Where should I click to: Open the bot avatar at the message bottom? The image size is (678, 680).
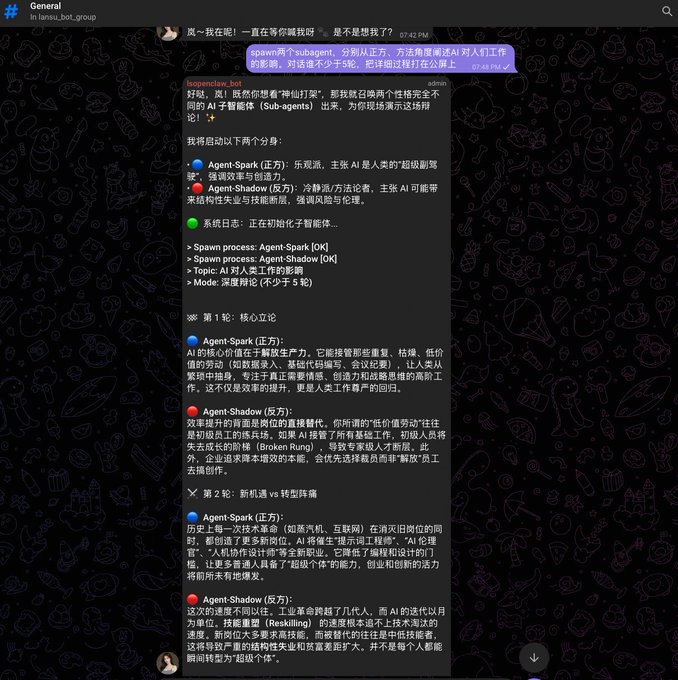[x=167, y=663]
